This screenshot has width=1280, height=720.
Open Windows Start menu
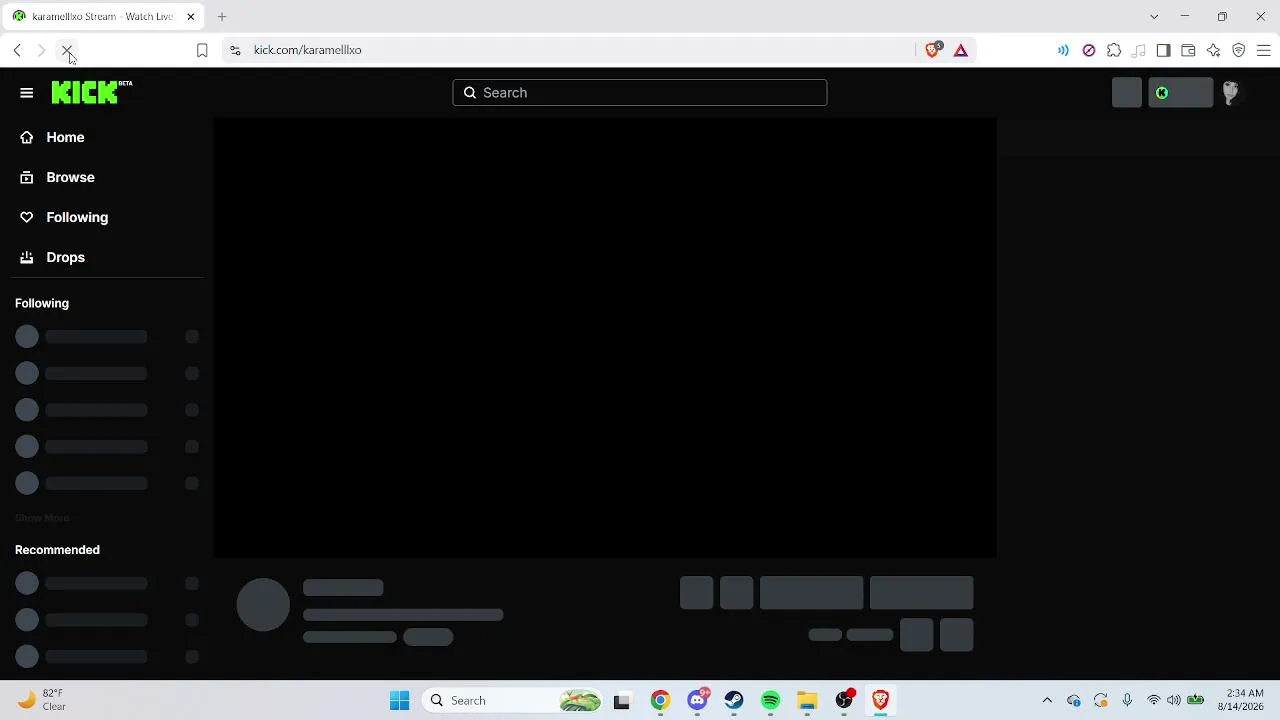pos(399,701)
